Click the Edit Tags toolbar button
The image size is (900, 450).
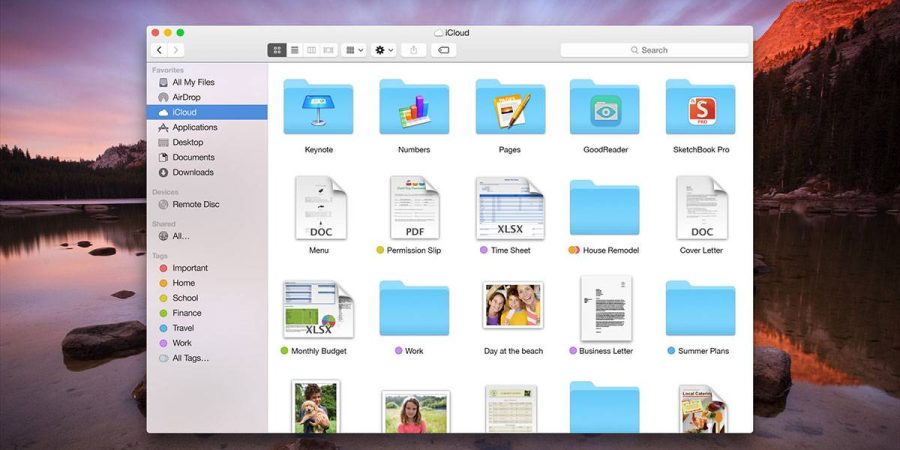click(443, 50)
